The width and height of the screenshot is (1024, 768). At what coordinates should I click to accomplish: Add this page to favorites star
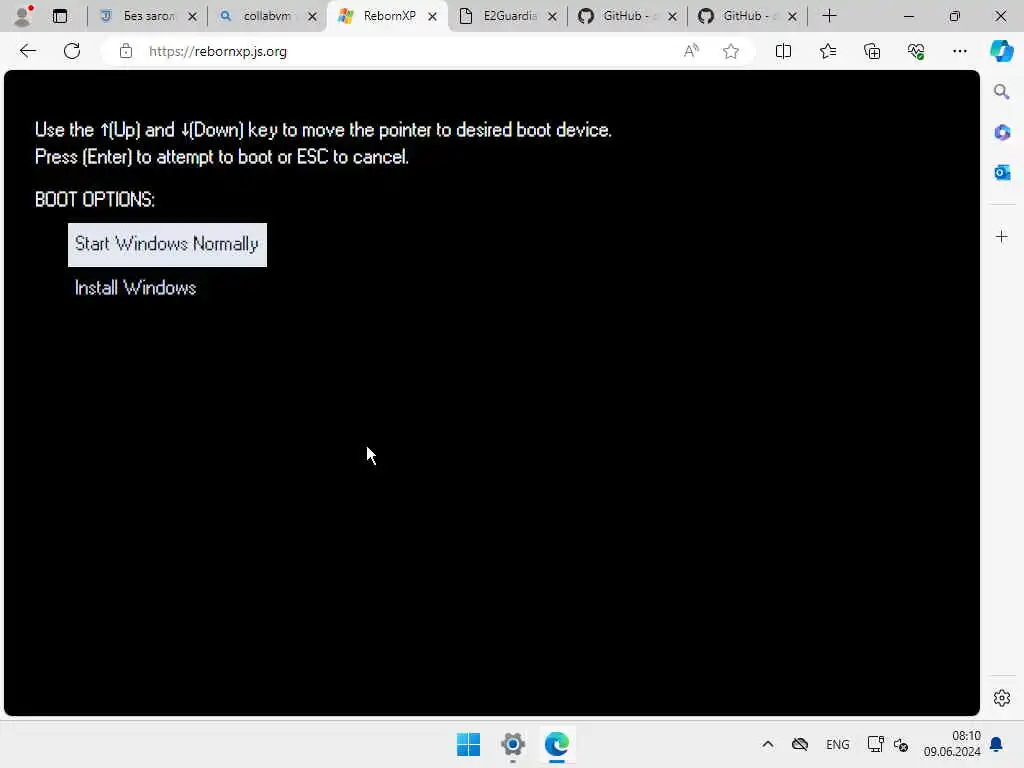click(731, 51)
